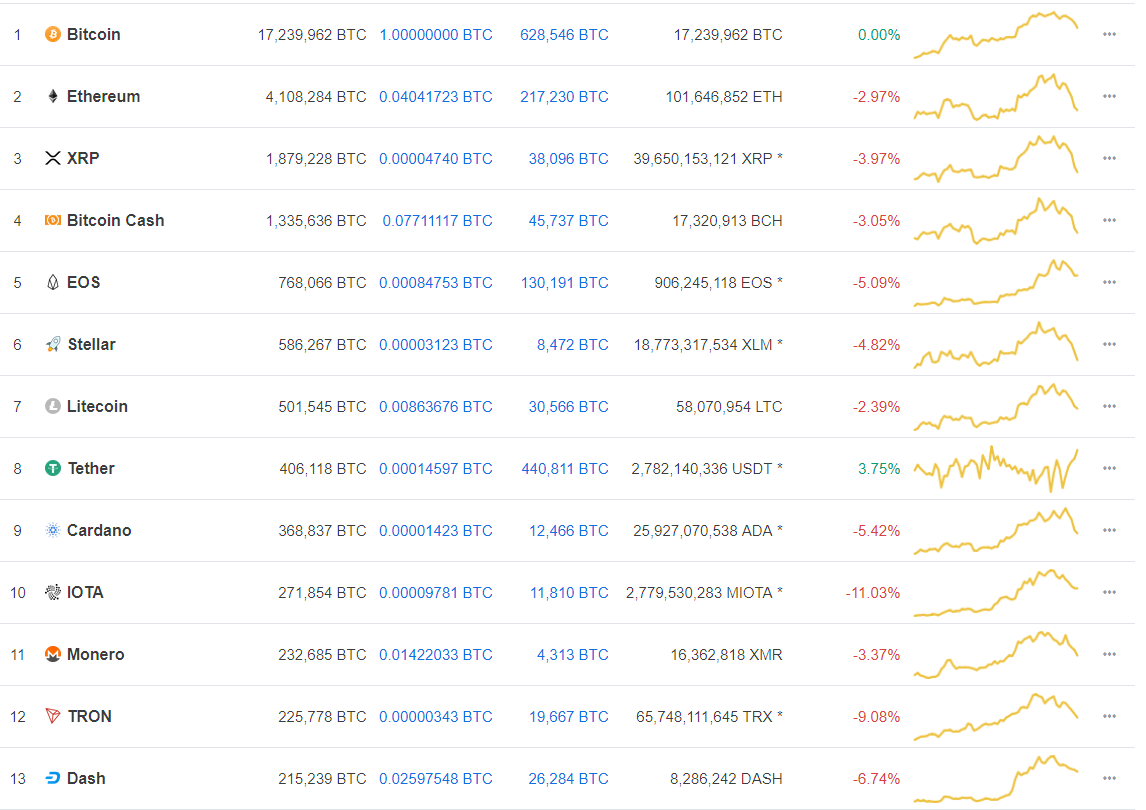This screenshot has height=810, width=1146.
Task: Click the Litecoin row rank number 7
Action: click(x=18, y=406)
